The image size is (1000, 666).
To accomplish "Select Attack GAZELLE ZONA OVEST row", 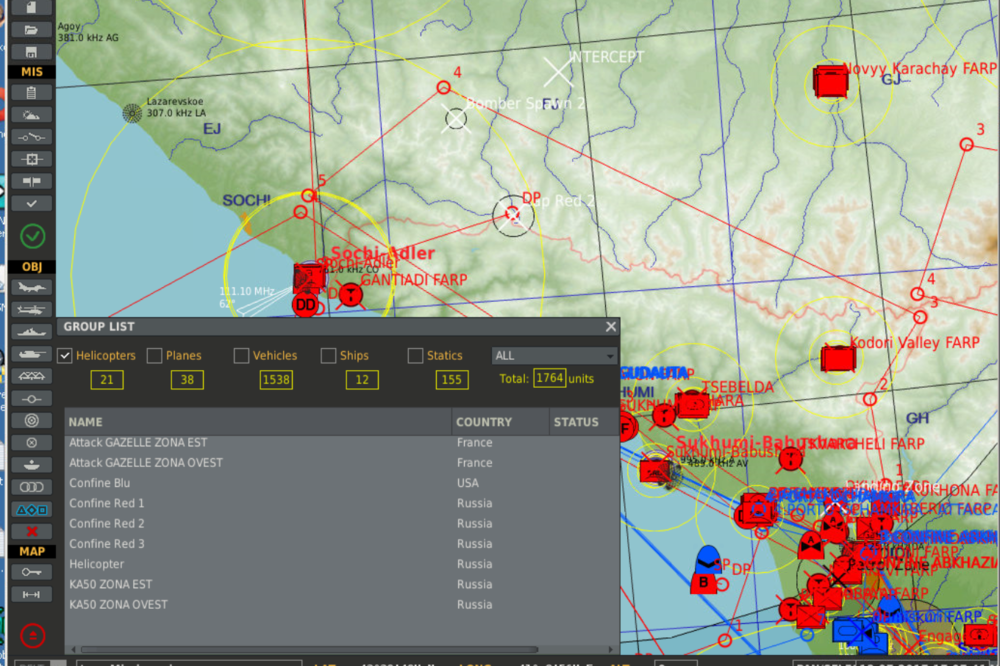I will (146, 463).
